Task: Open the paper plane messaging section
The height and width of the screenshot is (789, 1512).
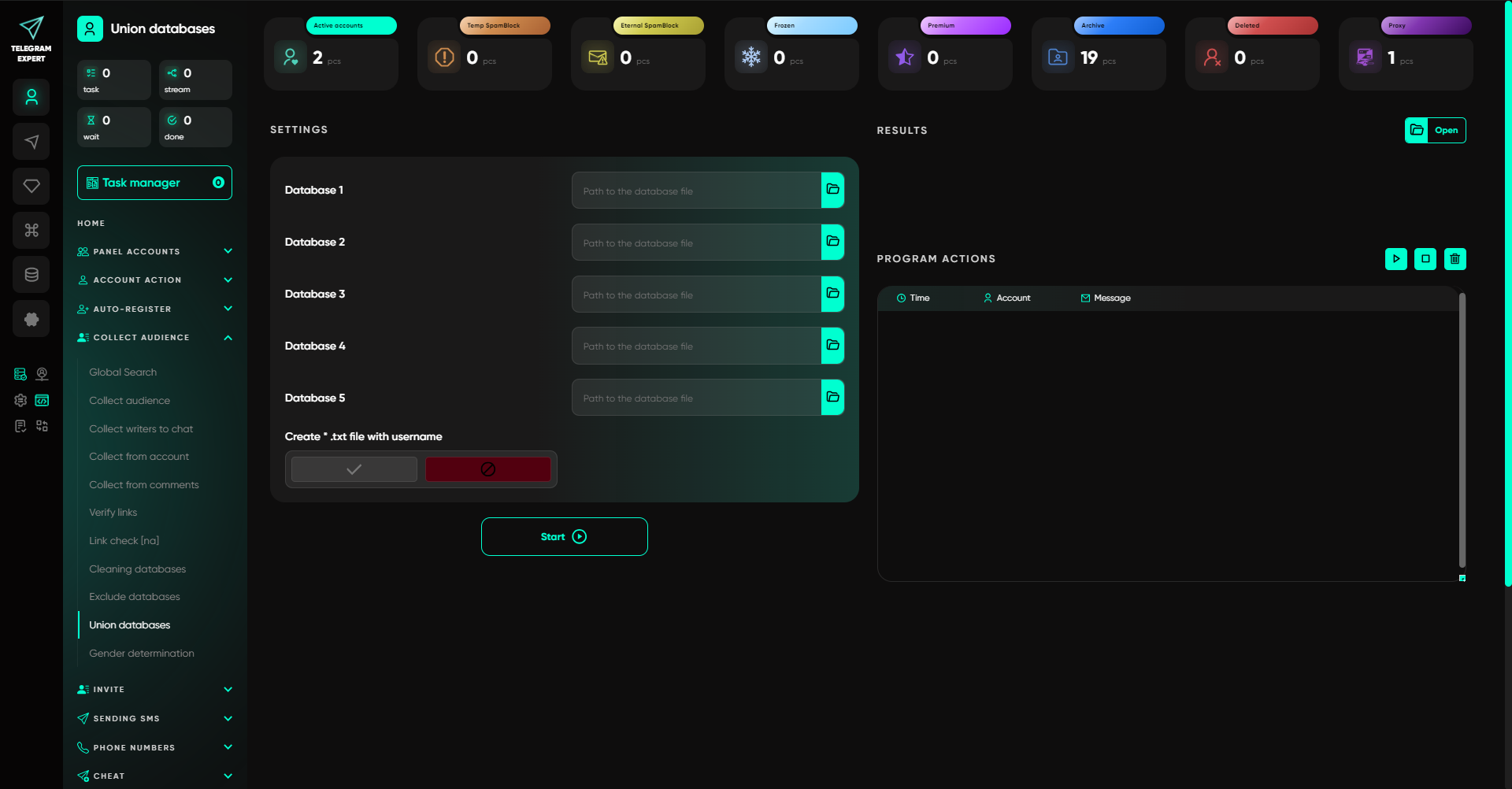Action: [31, 142]
